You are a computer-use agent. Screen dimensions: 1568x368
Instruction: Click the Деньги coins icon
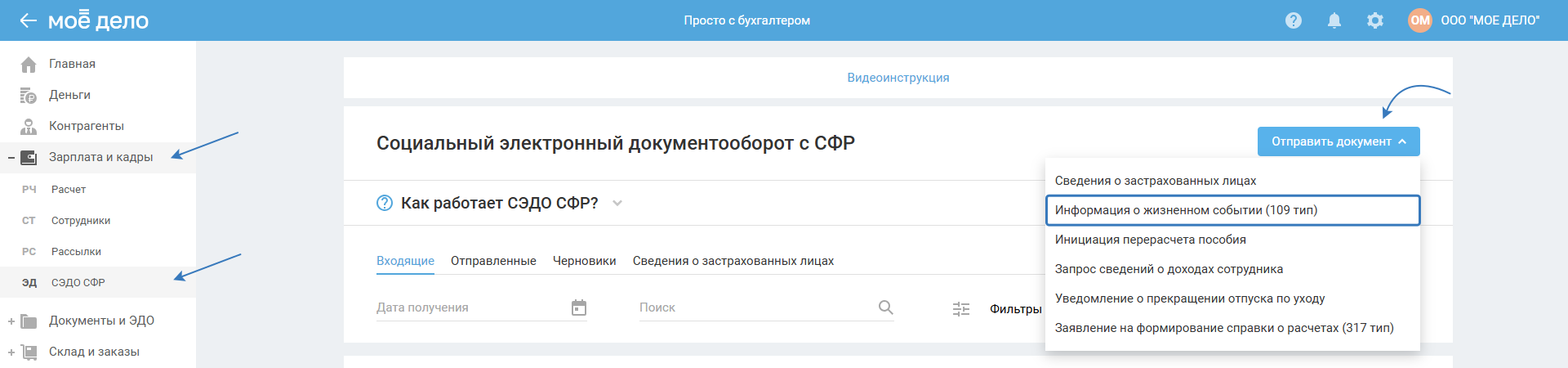(29, 96)
